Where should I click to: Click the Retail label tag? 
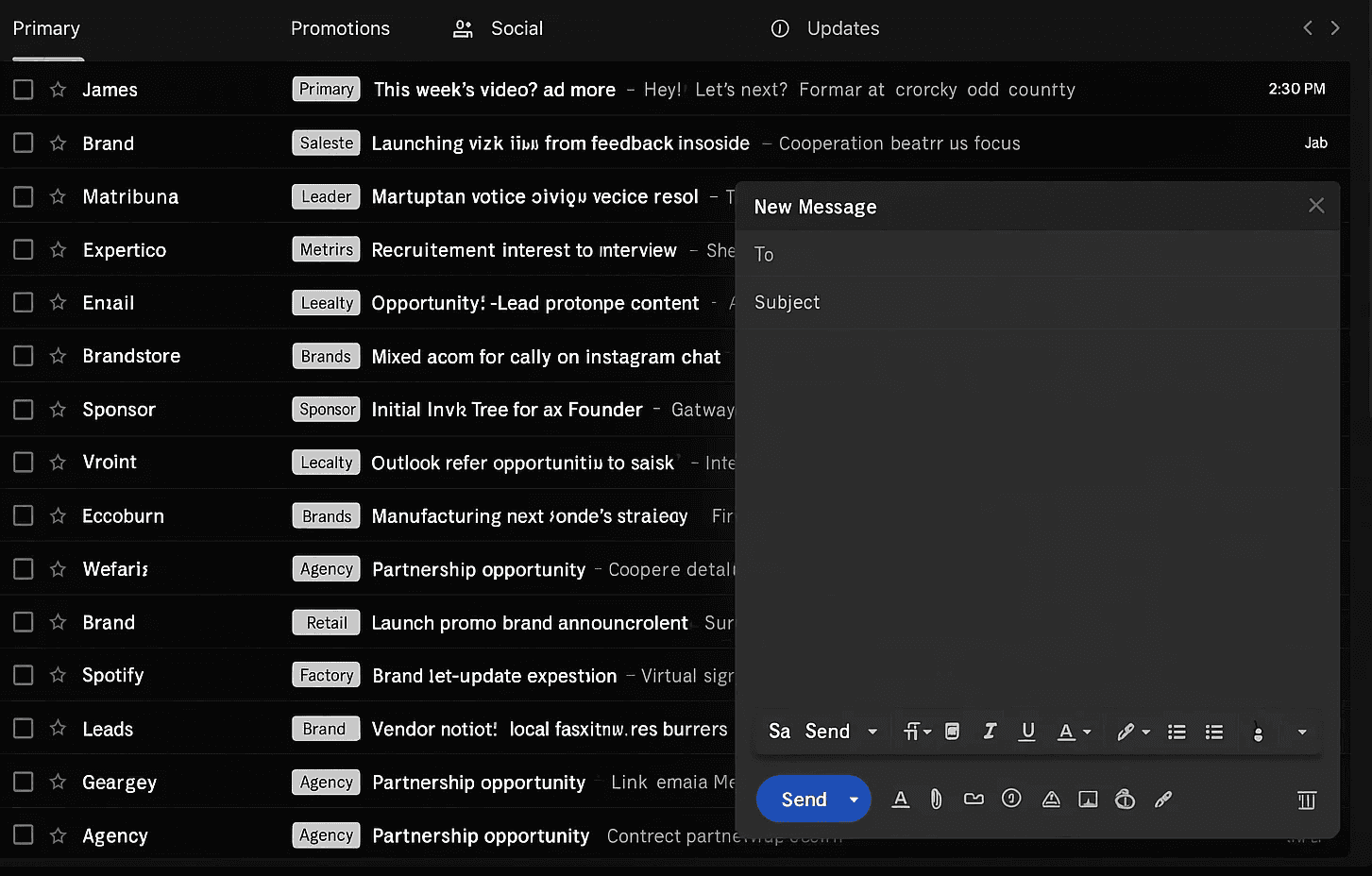326,622
